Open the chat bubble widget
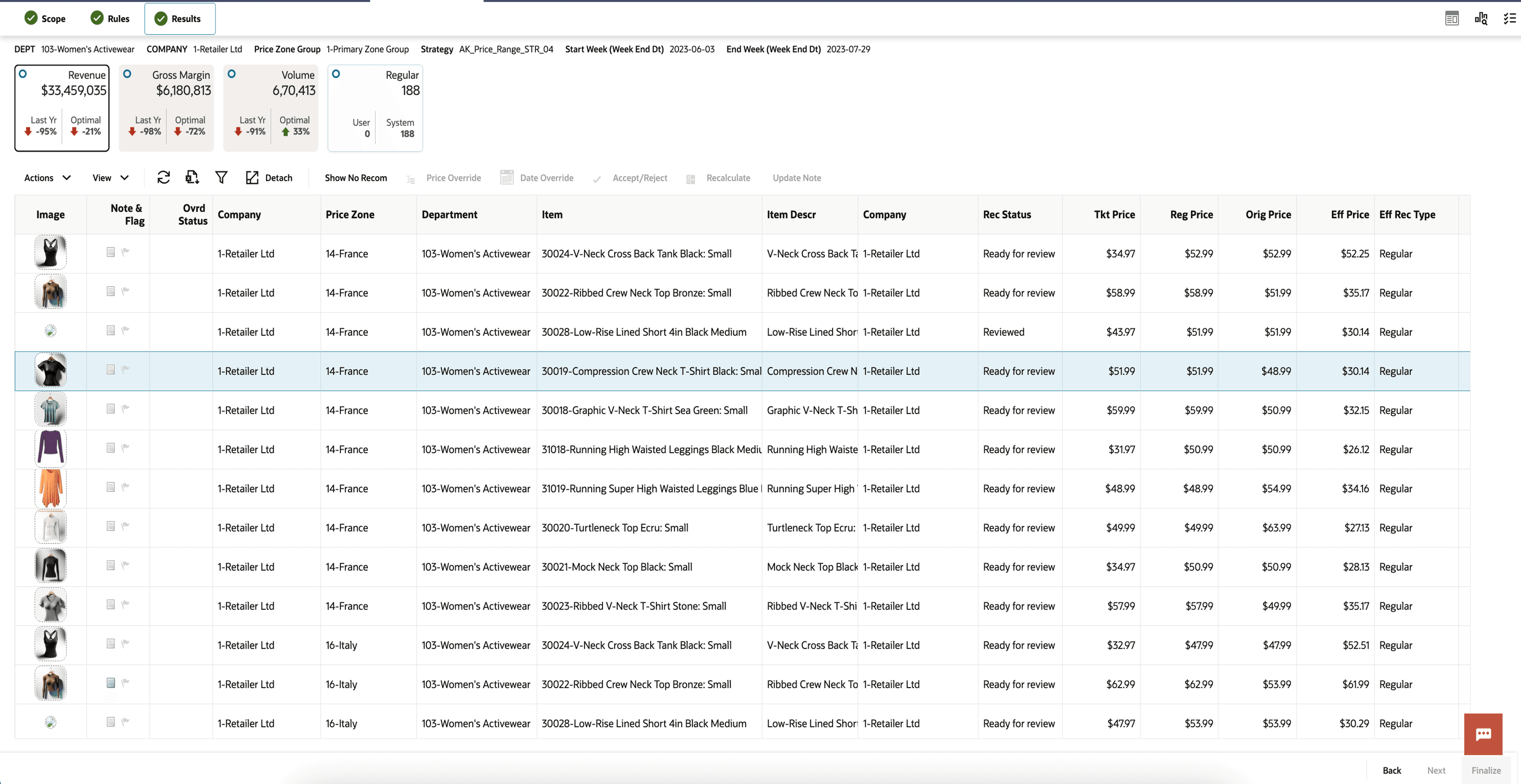Viewport: 1521px width, 784px height. click(1483, 734)
